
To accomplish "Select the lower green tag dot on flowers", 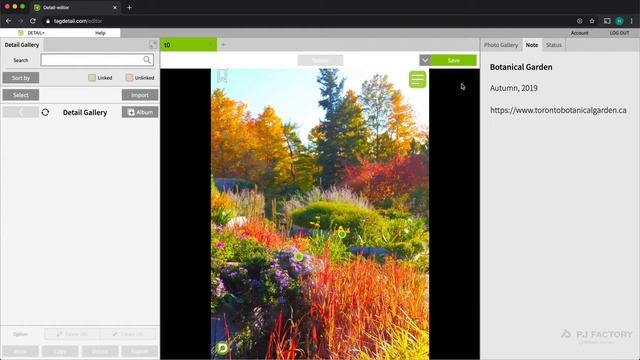I will point(299,257).
